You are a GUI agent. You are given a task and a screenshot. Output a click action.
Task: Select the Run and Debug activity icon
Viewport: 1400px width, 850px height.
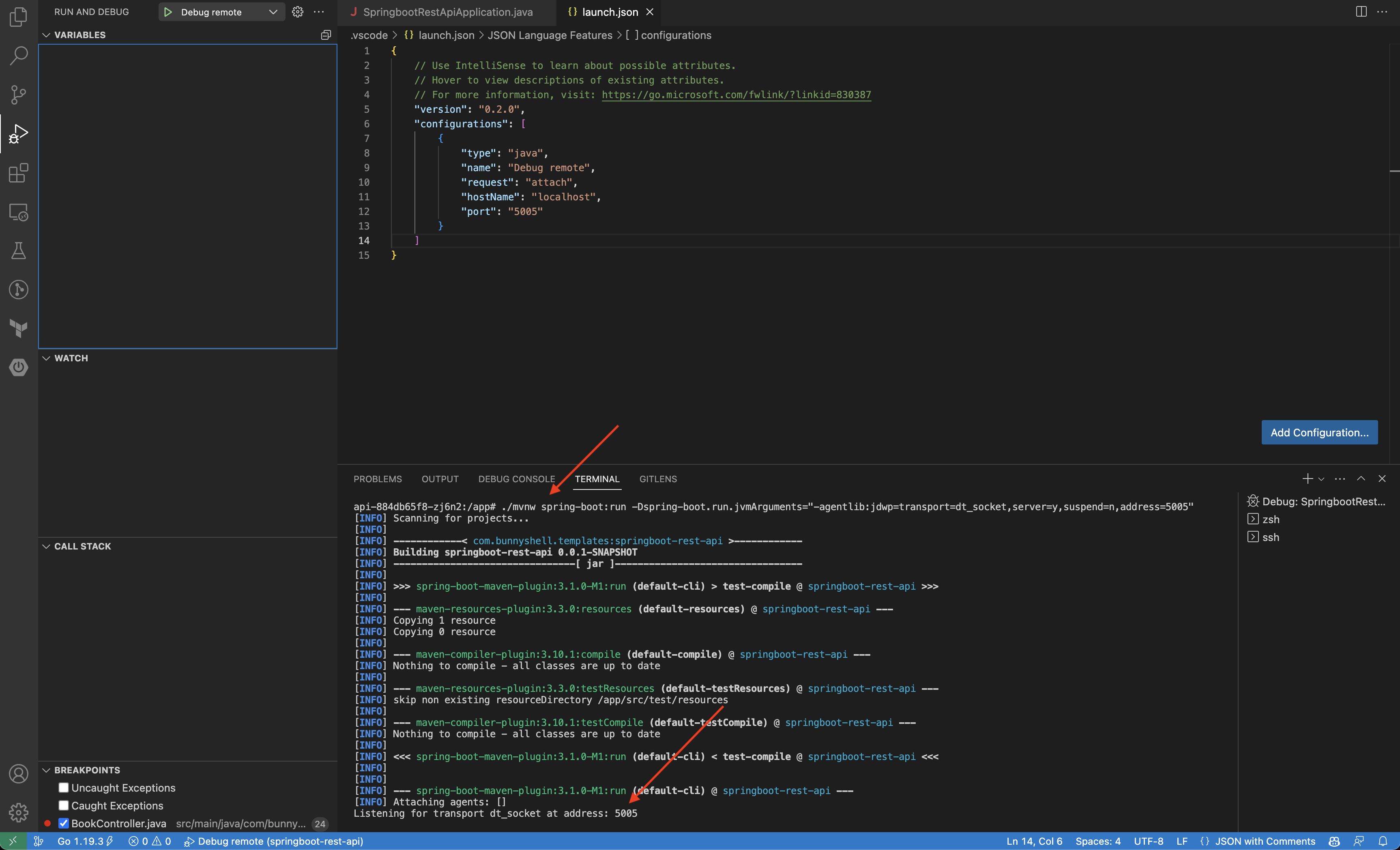click(x=18, y=133)
